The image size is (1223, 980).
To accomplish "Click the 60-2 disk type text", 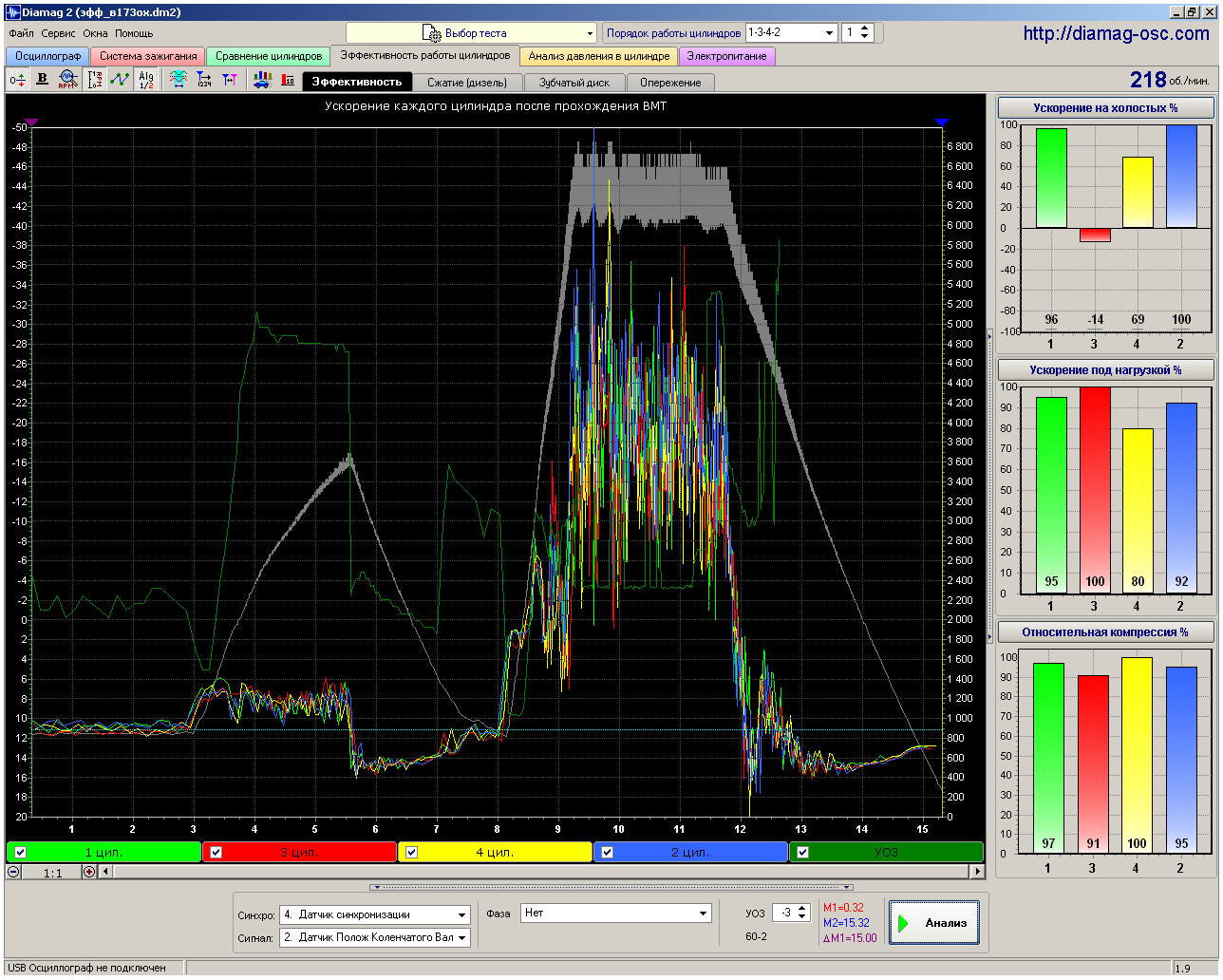I will (757, 936).
